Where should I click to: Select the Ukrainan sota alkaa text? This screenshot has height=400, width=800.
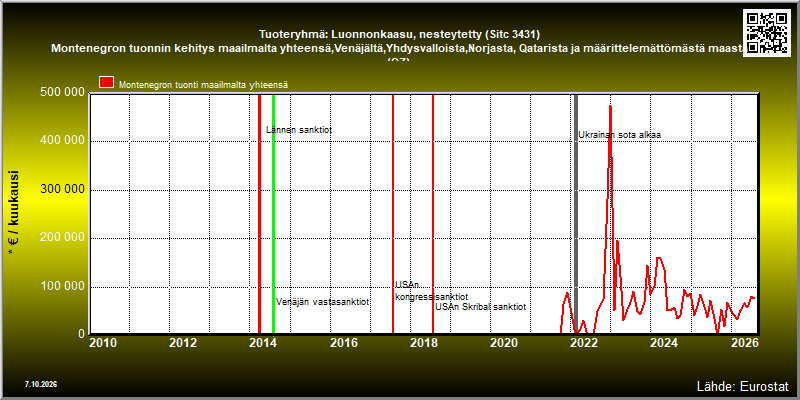pyautogui.click(x=619, y=135)
